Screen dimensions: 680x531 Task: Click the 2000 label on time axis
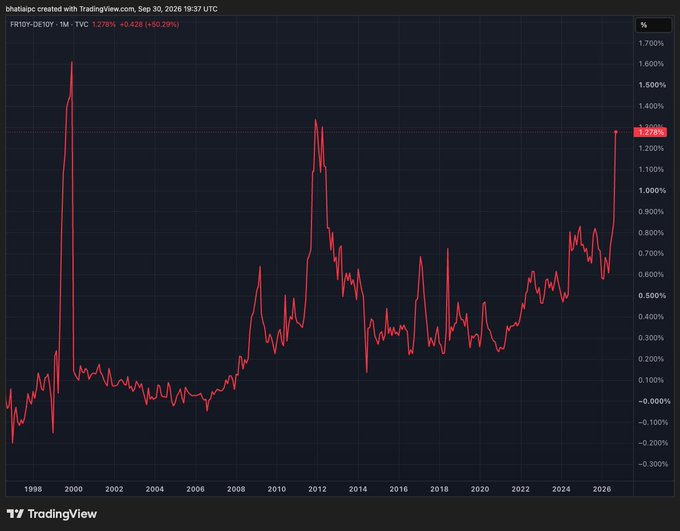pos(73,489)
